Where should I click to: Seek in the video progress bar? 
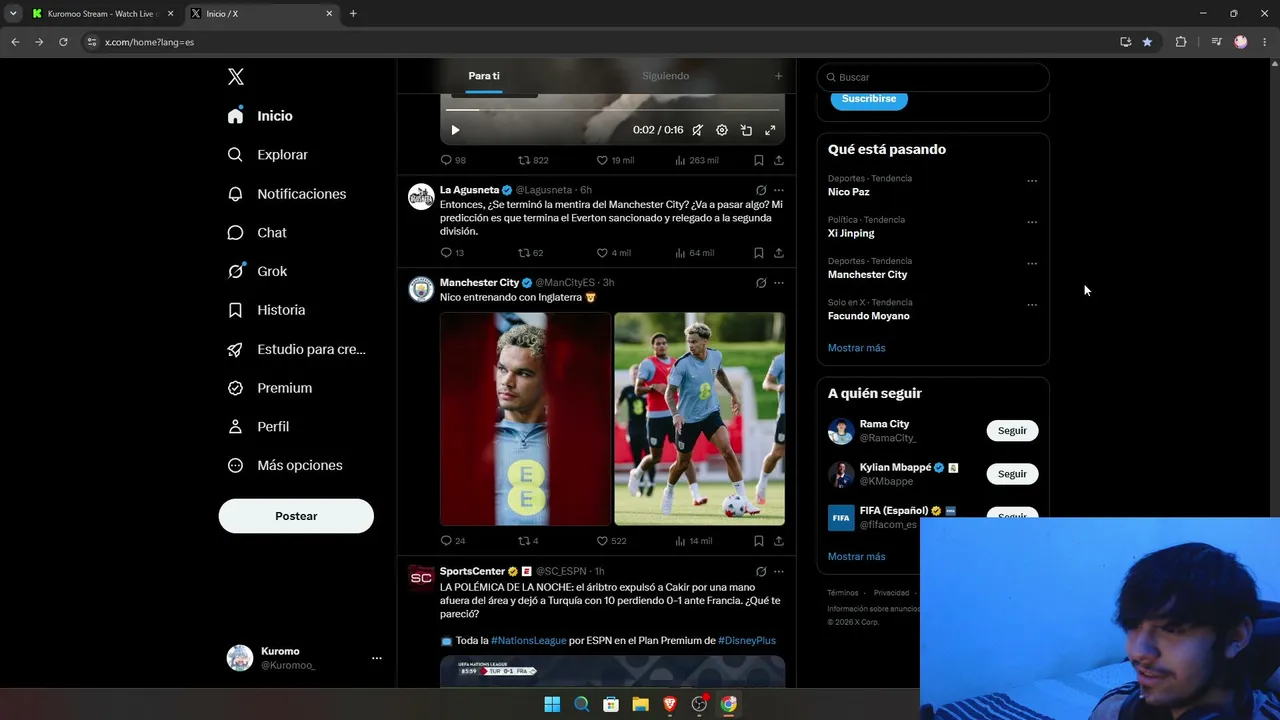point(612,109)
